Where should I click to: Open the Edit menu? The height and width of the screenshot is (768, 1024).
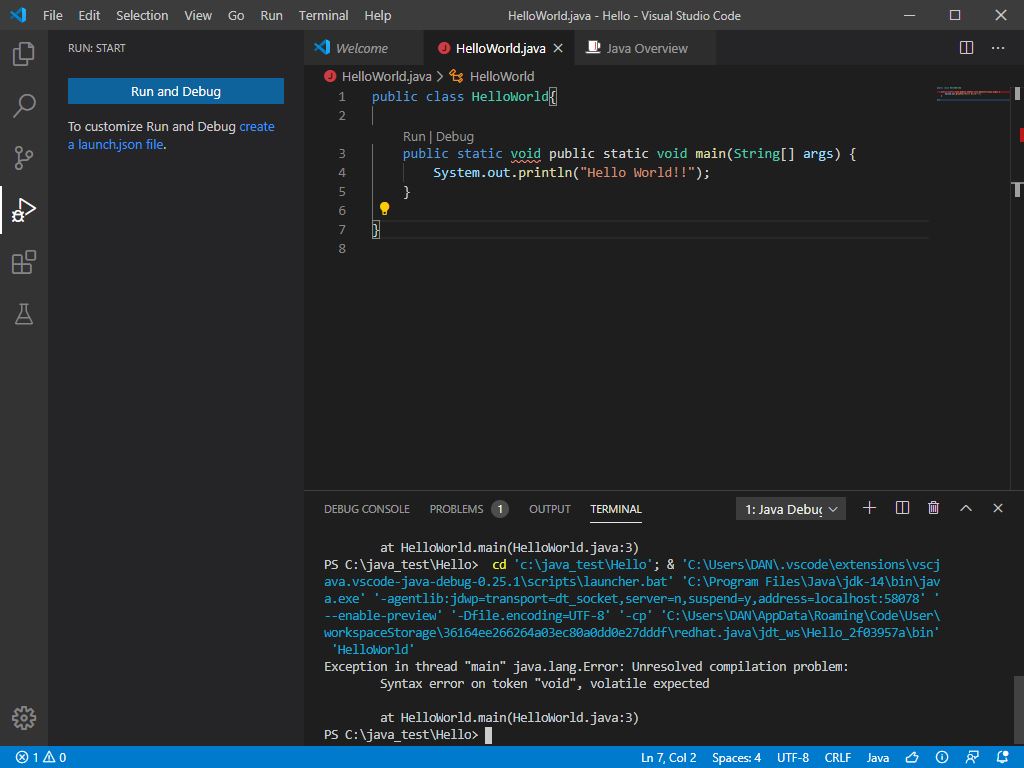[89, 15]
